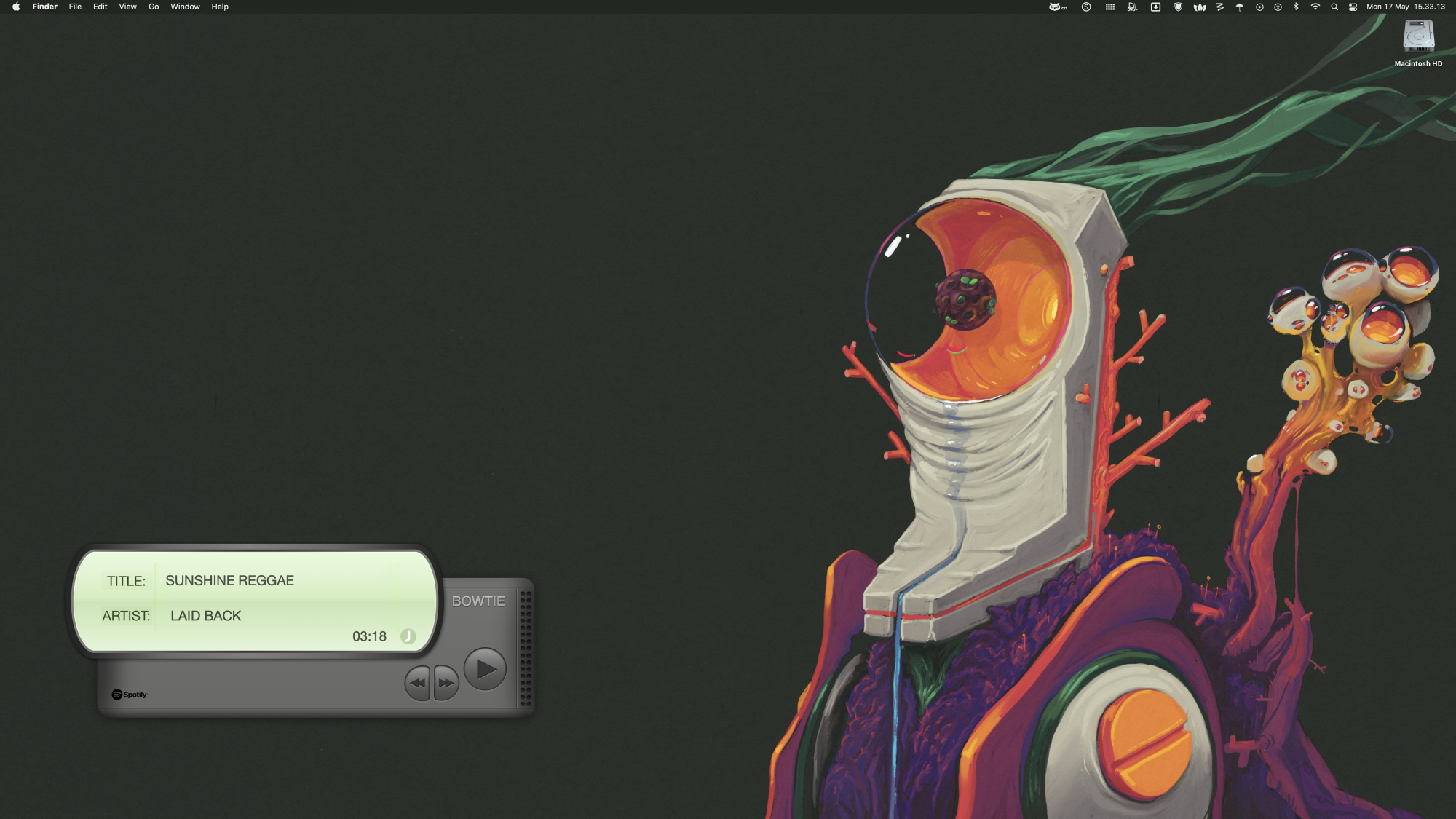The height and width of the screenshot is (819, 1456).
Task: Play the track in Bowtie
Action: pyautogui.click(x=486, y=669)
